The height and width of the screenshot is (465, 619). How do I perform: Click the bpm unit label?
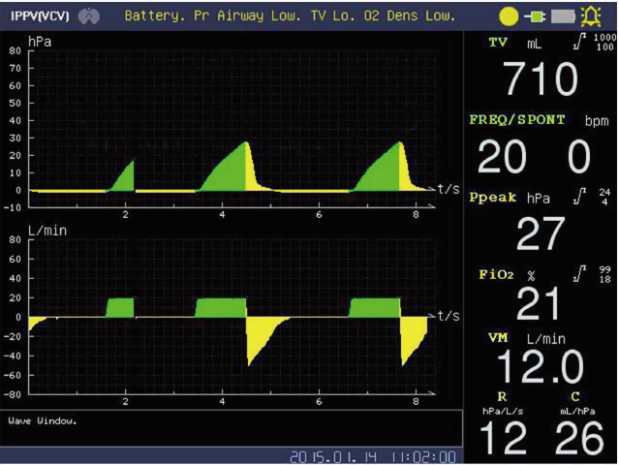(596, 121)
